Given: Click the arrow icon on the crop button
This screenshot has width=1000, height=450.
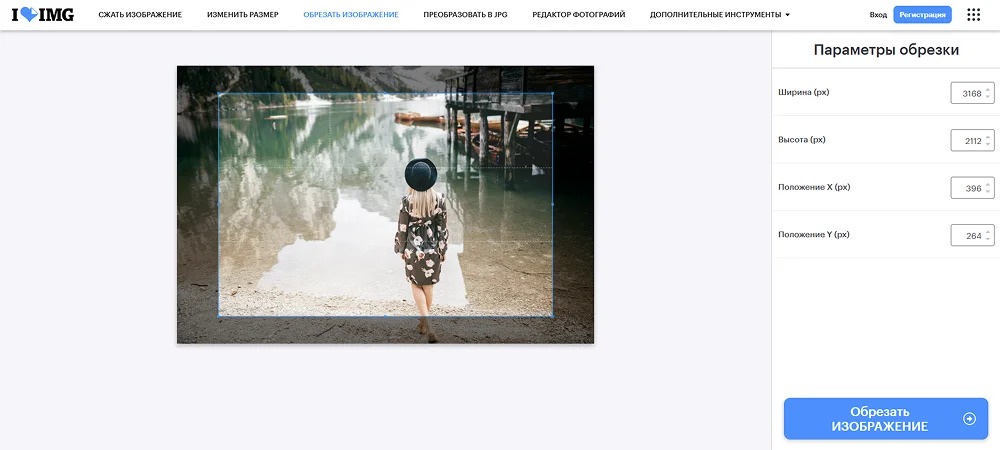Looking at the screenshot, I should pos(969,419).
